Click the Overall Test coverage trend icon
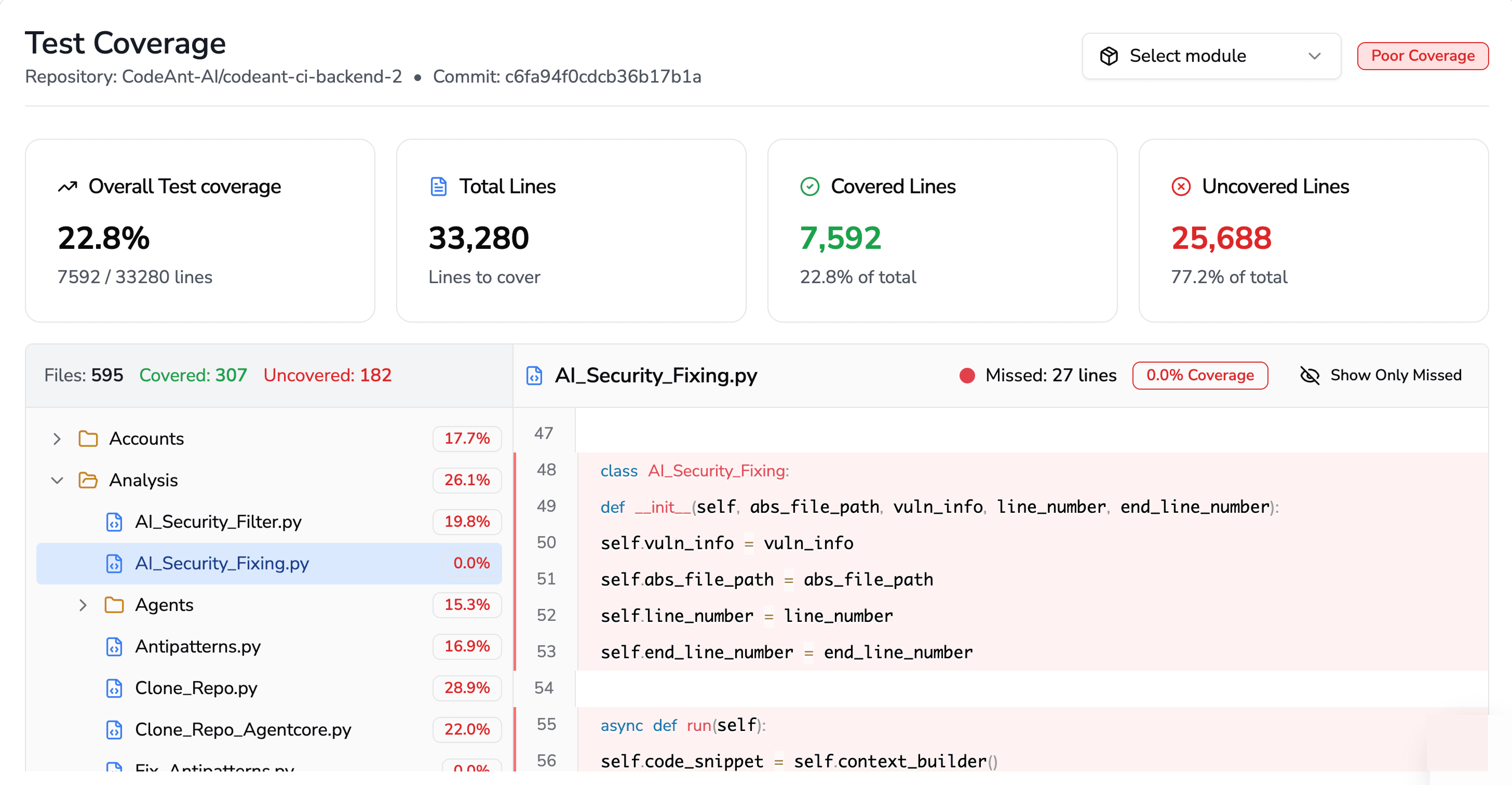The width and height of the screenshot is (1512, 785). point(67,187)
